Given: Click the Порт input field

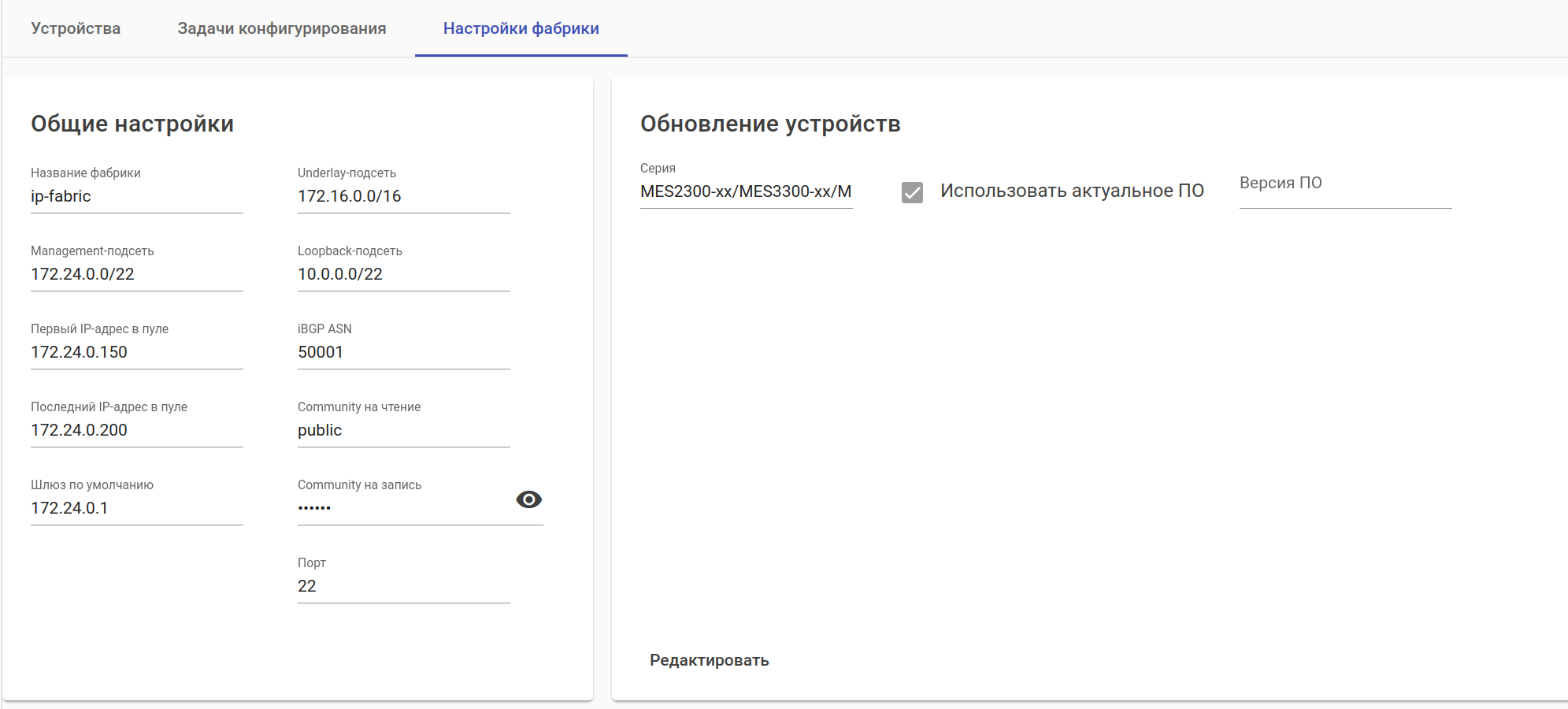Looking at the screenshot, I should click(x=403, y=586).
